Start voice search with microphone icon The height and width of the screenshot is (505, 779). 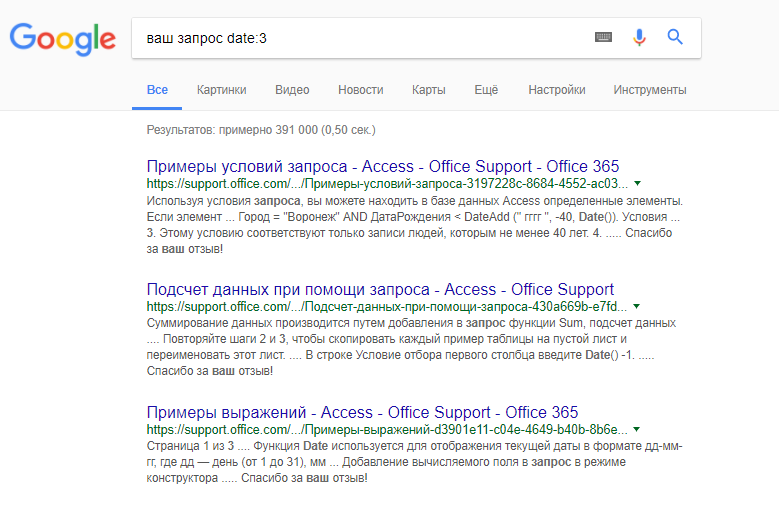click(639, 37)
